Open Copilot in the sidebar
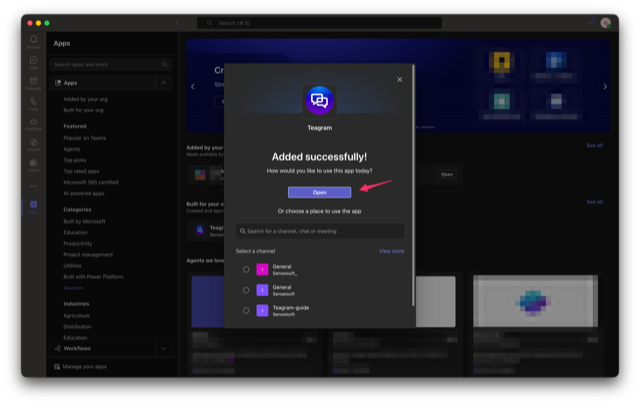Image resolution: width=640 pixels, height=405 pixels. pyautogui.click(x=33, y=145)
